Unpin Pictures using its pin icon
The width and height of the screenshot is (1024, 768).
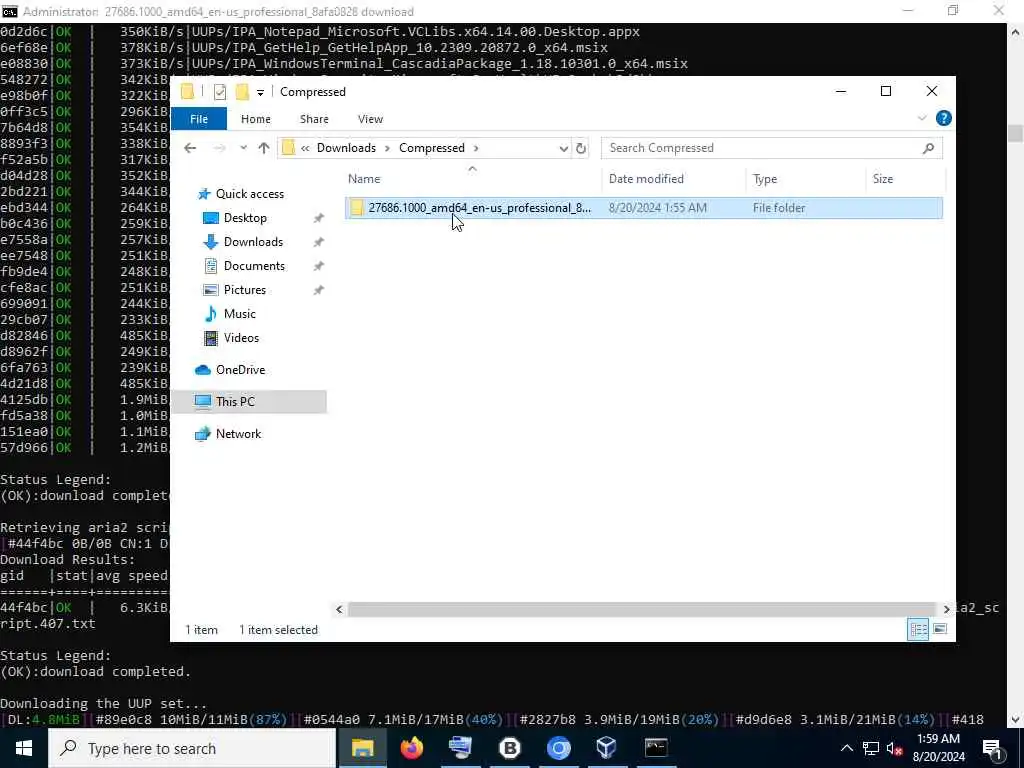(319, 290)
